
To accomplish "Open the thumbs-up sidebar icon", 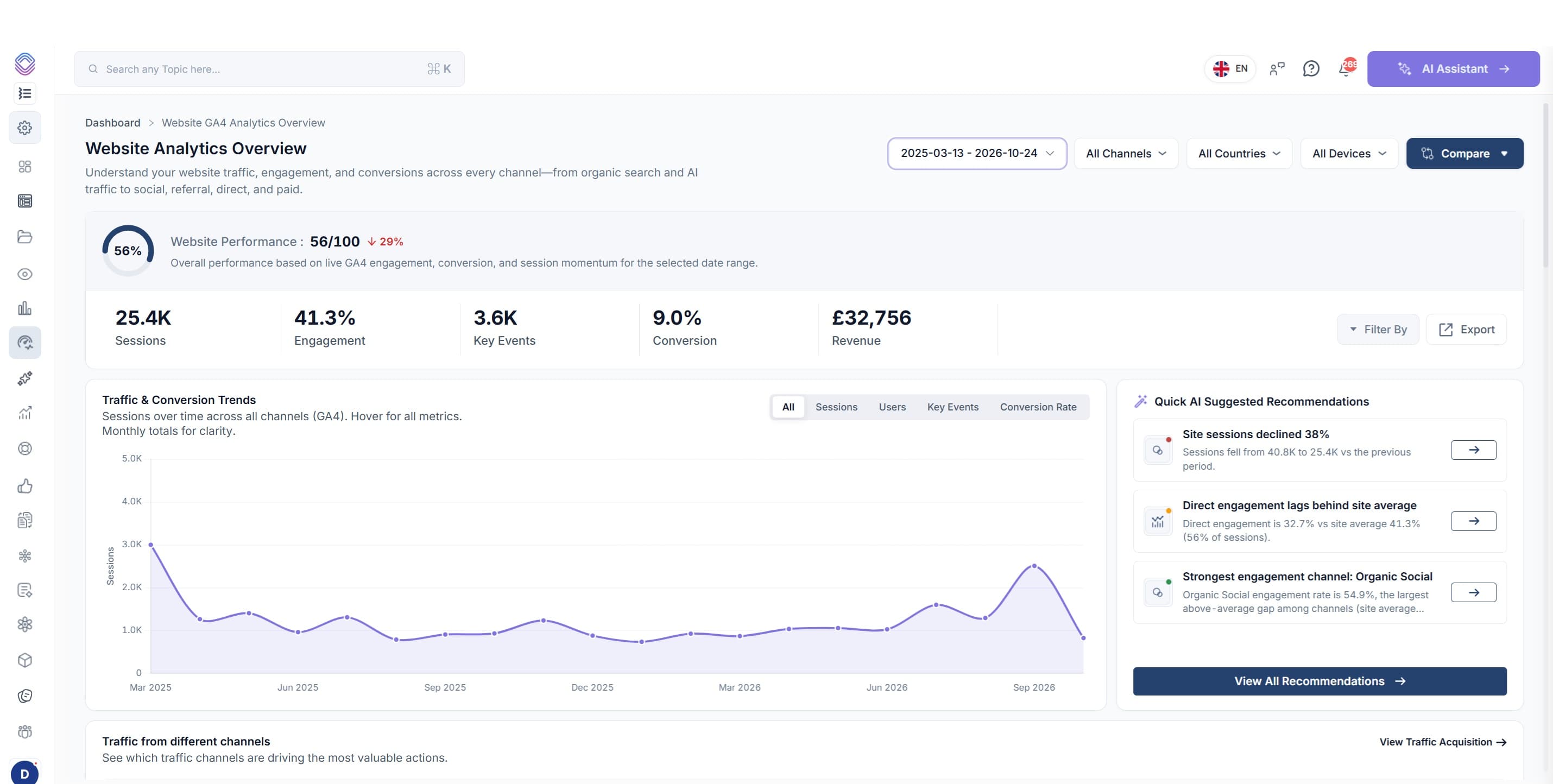I will coord(25,486).
